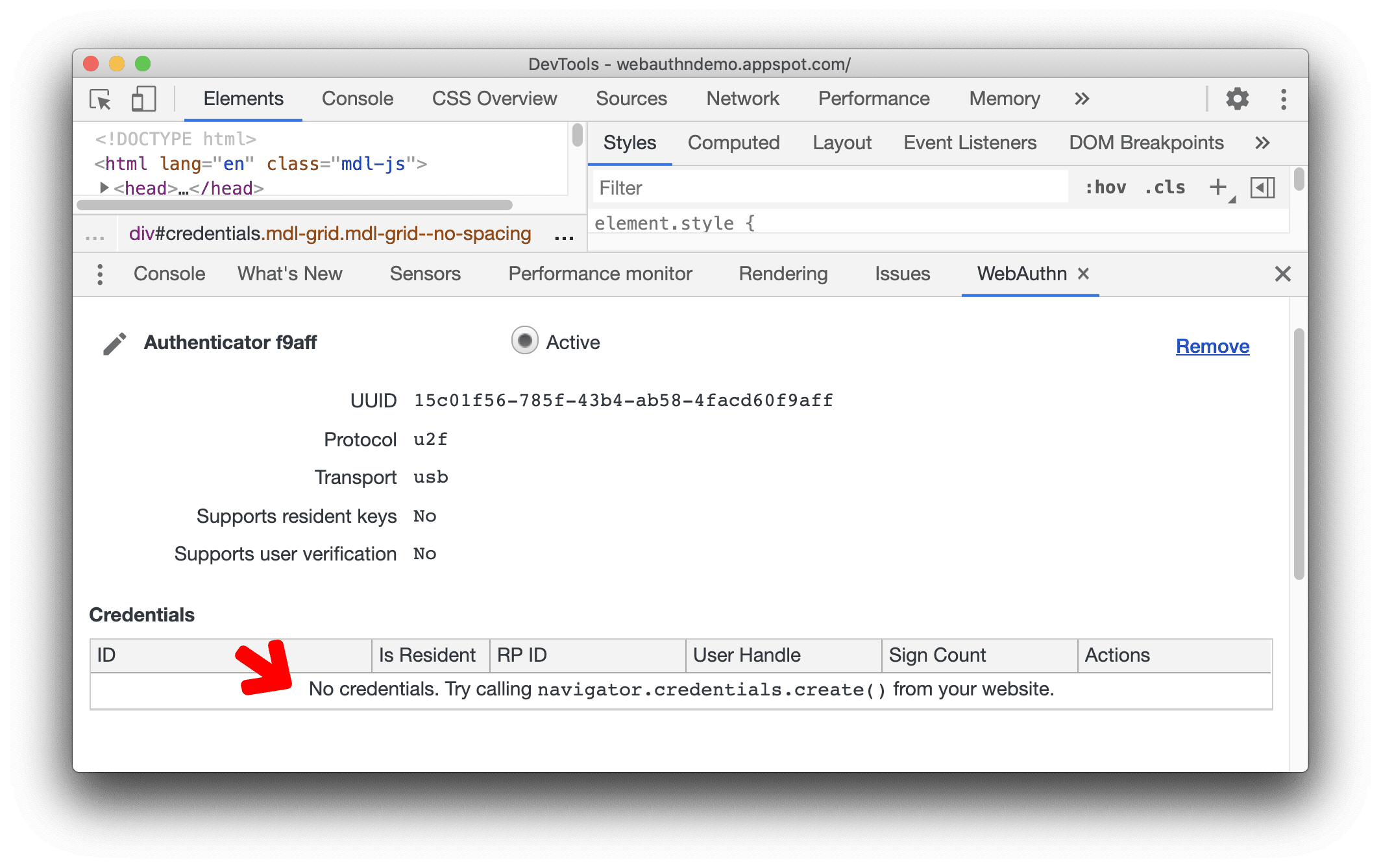
Task: Click the Memory panel tab
Action: click(1002, 98)
